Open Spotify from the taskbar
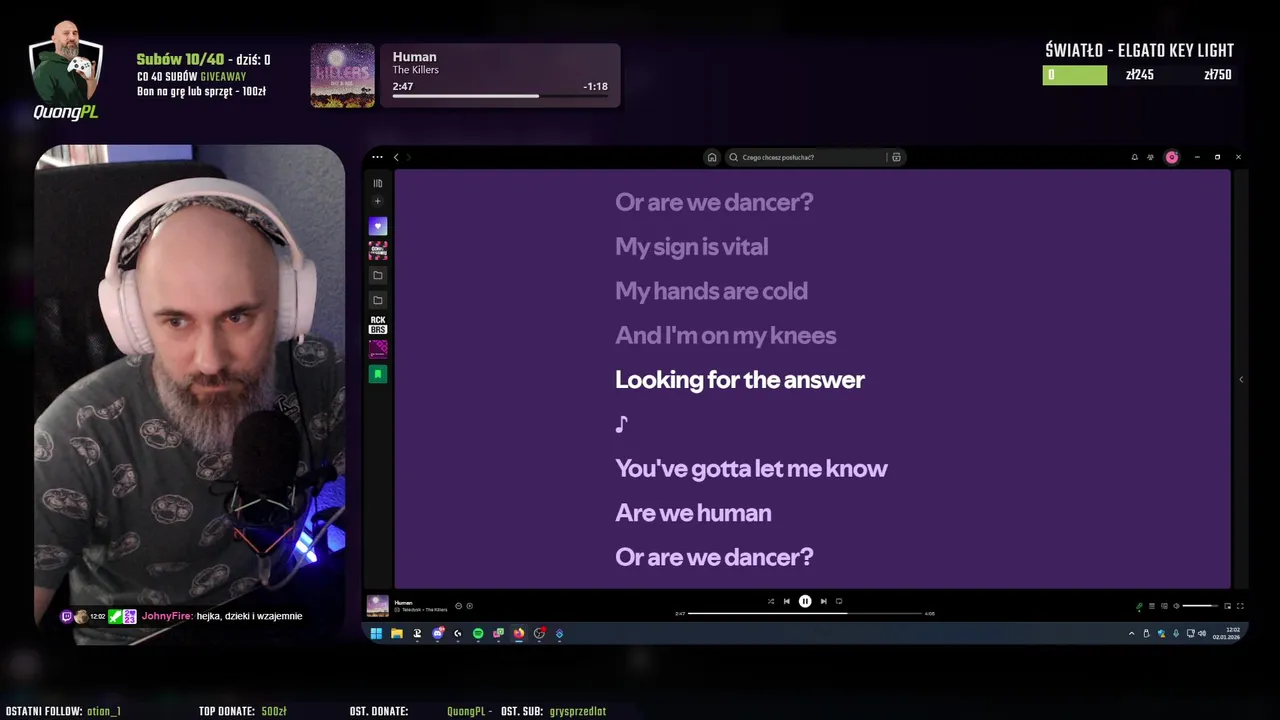This screenshot has width=1280, height=720. pyautogui.click(x=478, y=633)
